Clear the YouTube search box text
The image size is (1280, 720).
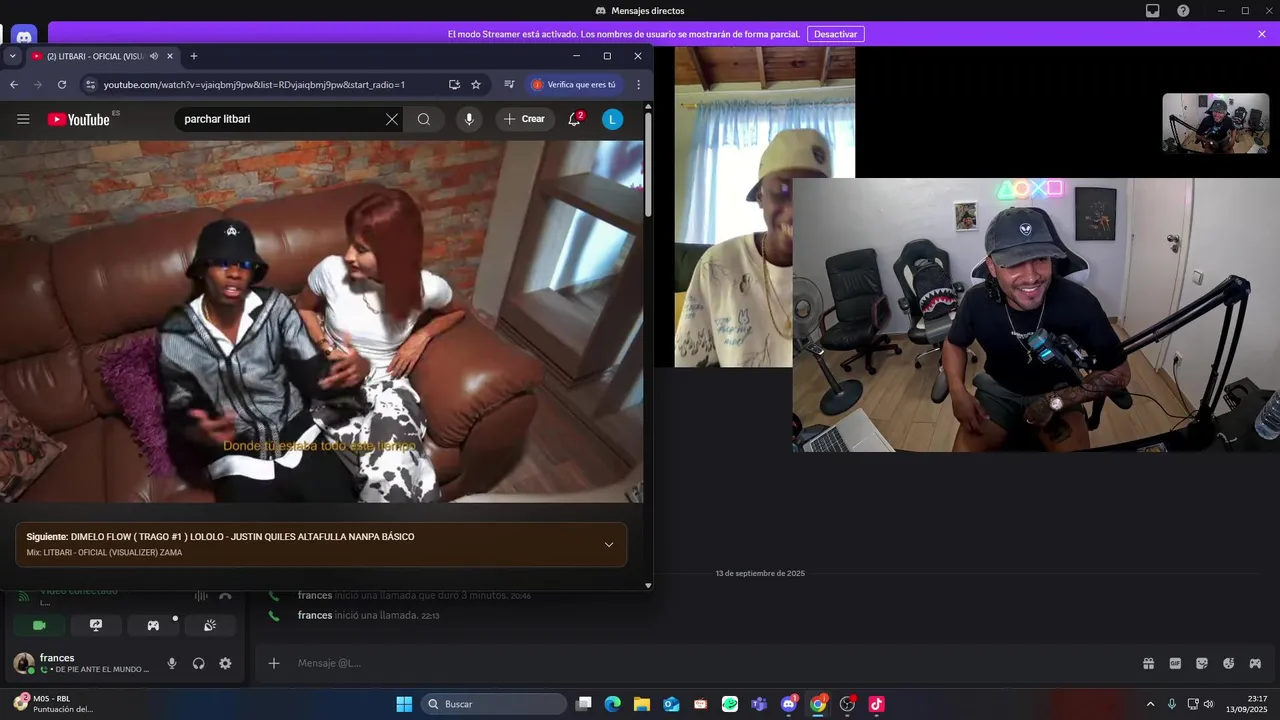[x=392, y=119]
